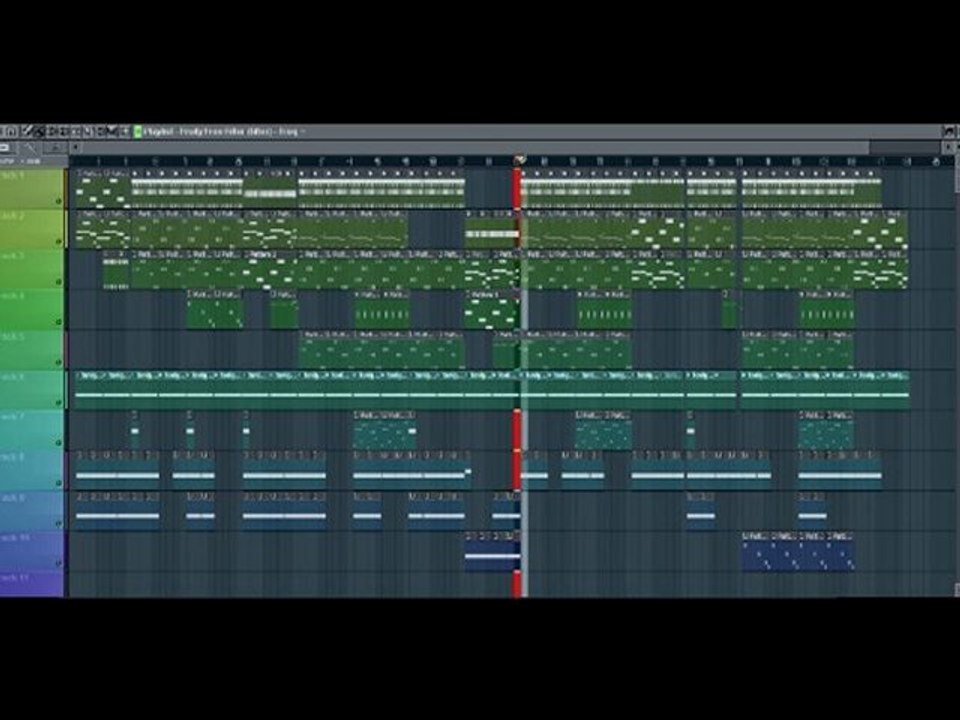The height and width of the screenshot is (720, 960).
Task: Mute Track 9 via its green LED
Action: (59, 523)
